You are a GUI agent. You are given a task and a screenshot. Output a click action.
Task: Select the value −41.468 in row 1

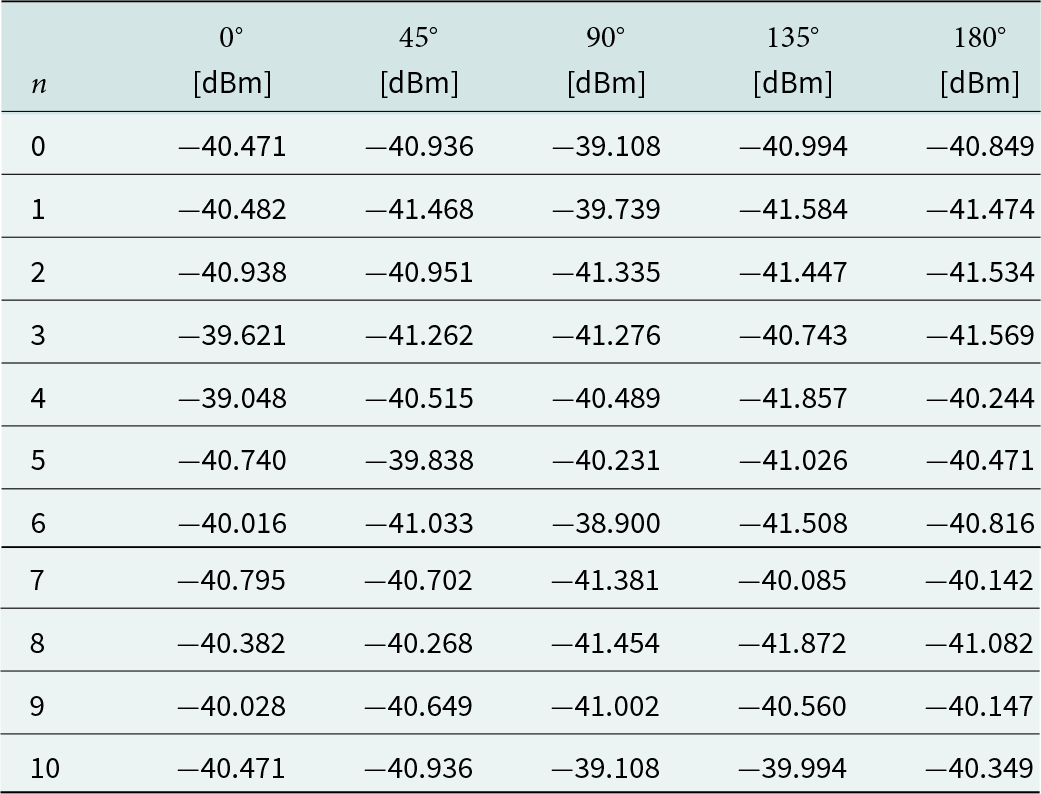pyautogui.click(x=419, y=209)
